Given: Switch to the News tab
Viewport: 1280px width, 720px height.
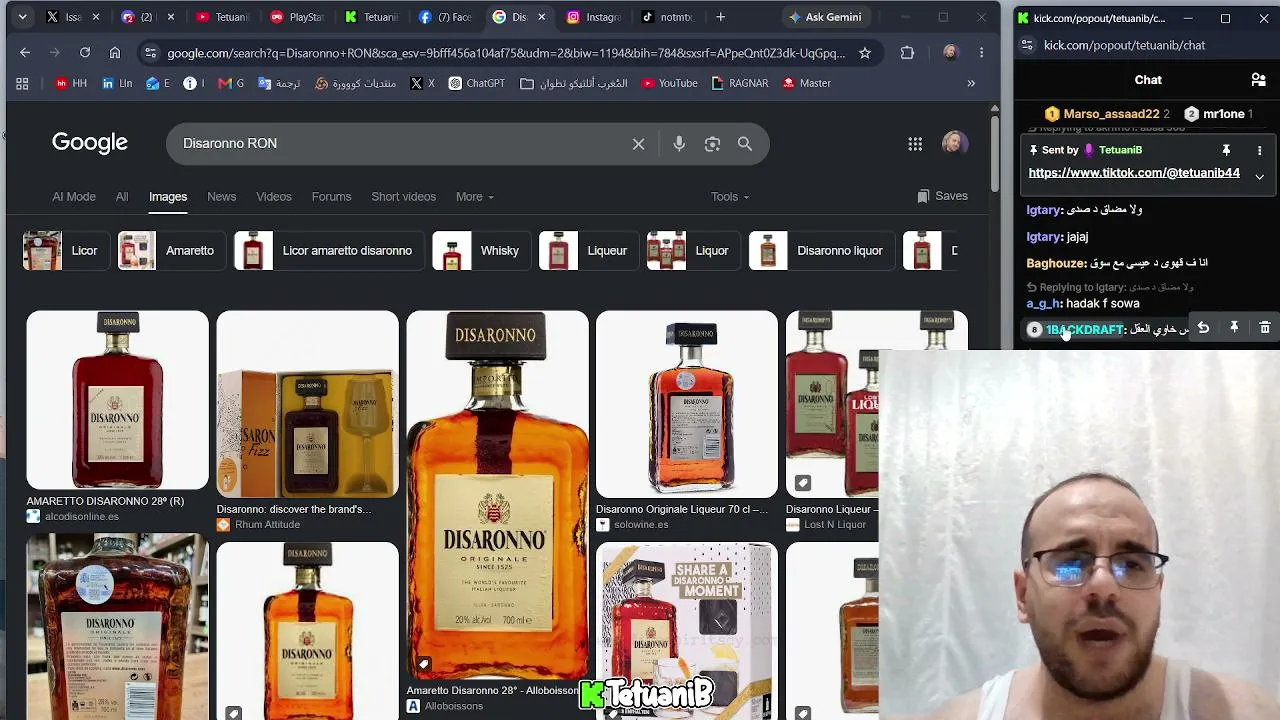Looking at the screenshot, I should (x=221, y=197).
